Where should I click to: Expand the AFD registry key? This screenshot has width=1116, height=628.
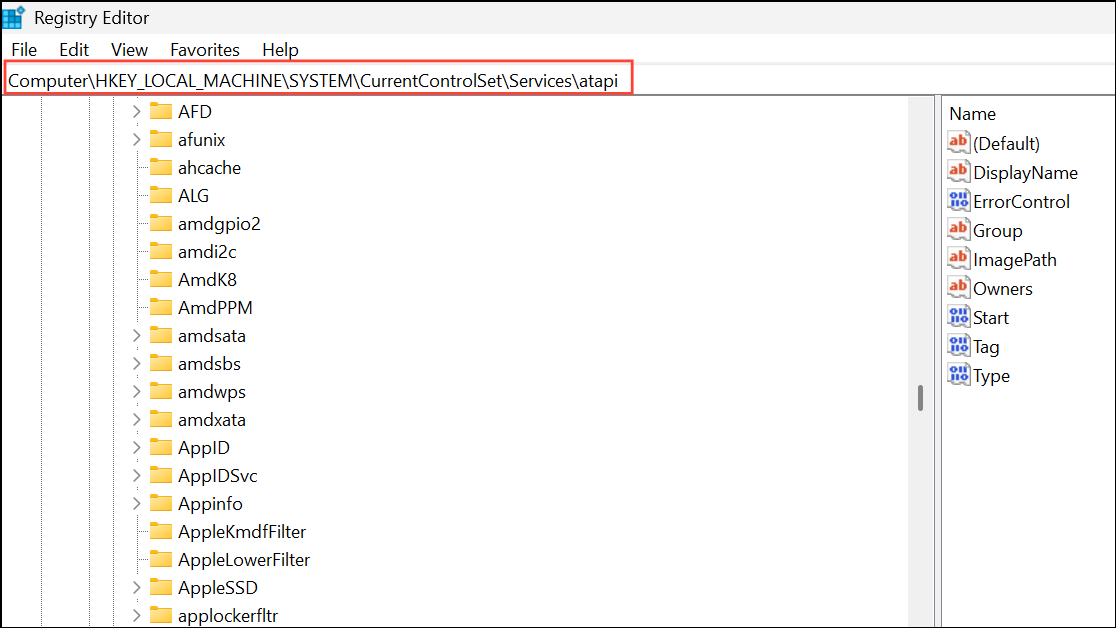[137, 111]
